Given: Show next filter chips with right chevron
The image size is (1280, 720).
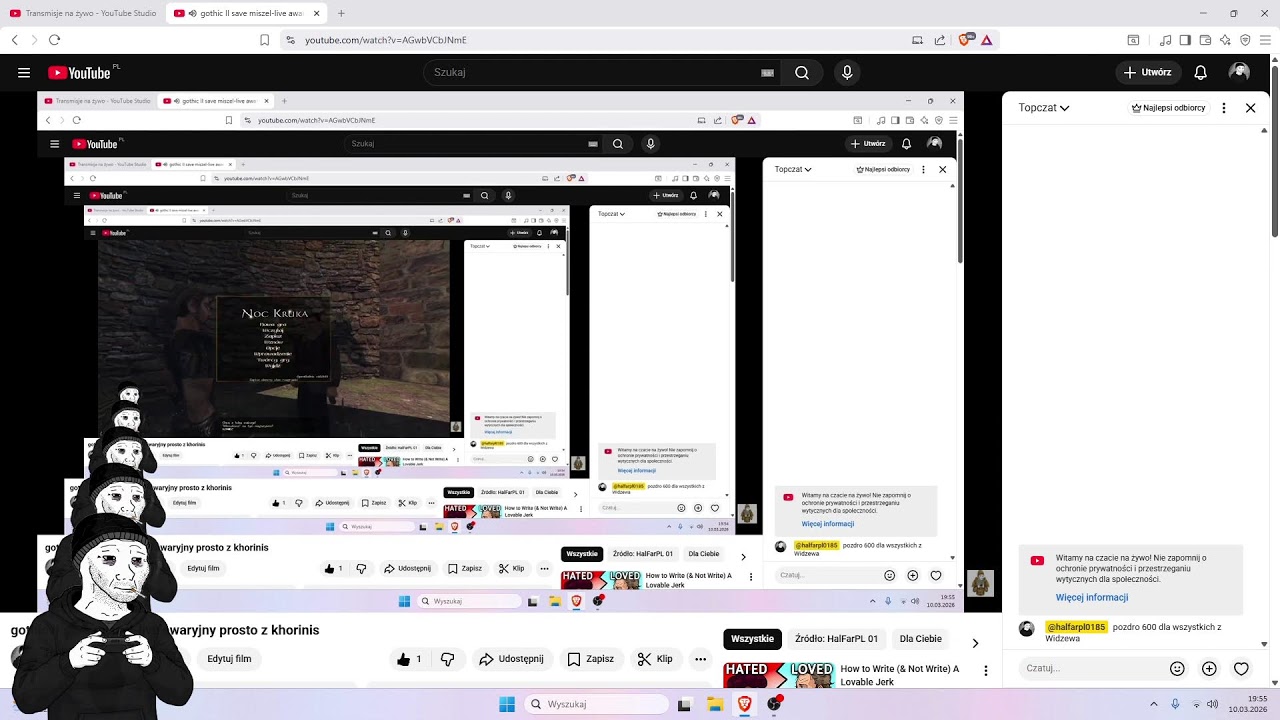Looking at the screenshot, I should point(975,643).
